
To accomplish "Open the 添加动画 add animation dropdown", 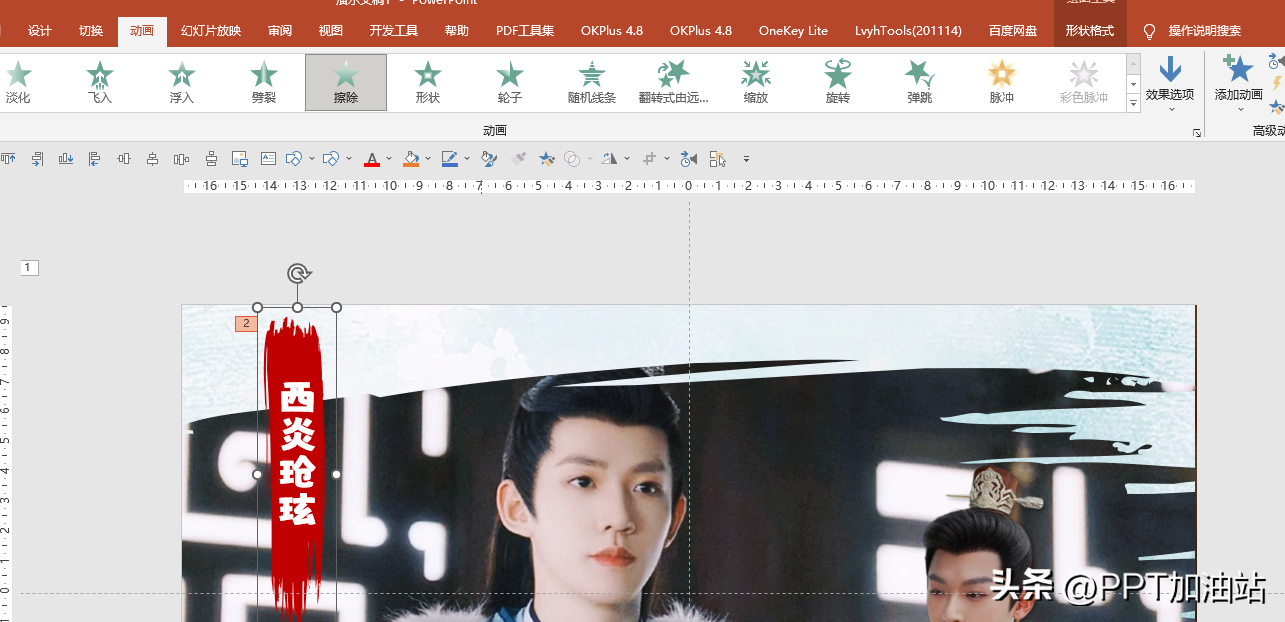I will click(x=1239, y=84).
